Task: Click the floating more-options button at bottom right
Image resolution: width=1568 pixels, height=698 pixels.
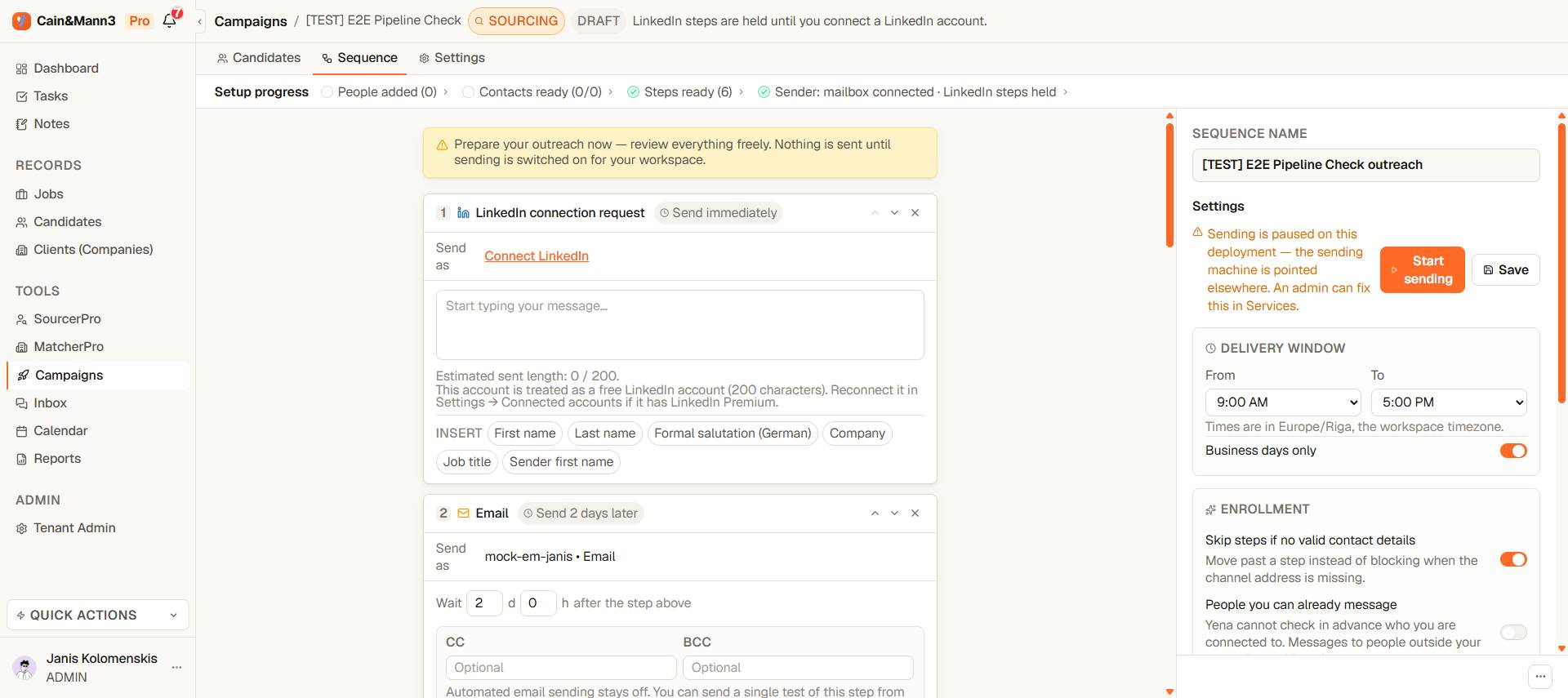Action: [1540, 676]
